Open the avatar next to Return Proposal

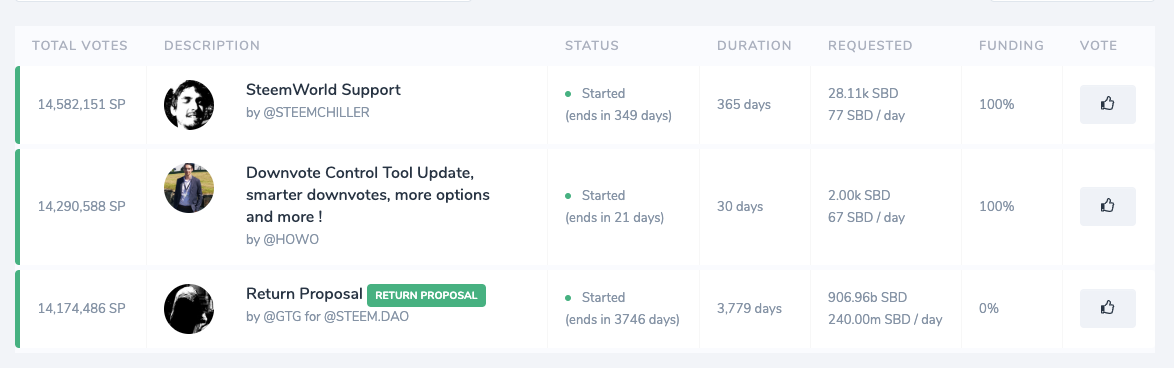pos(189,309)
